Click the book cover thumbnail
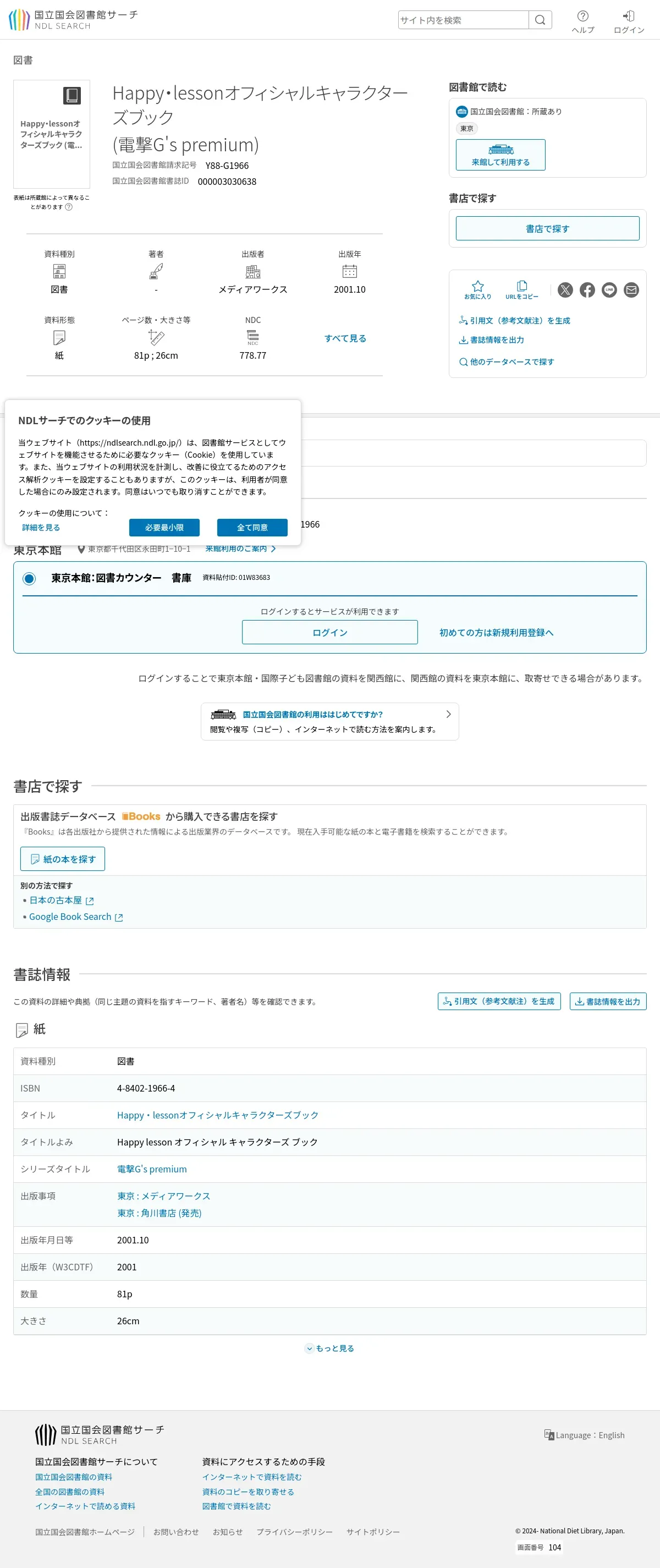This screenshot has height=1568, width=660. point(52,135)
